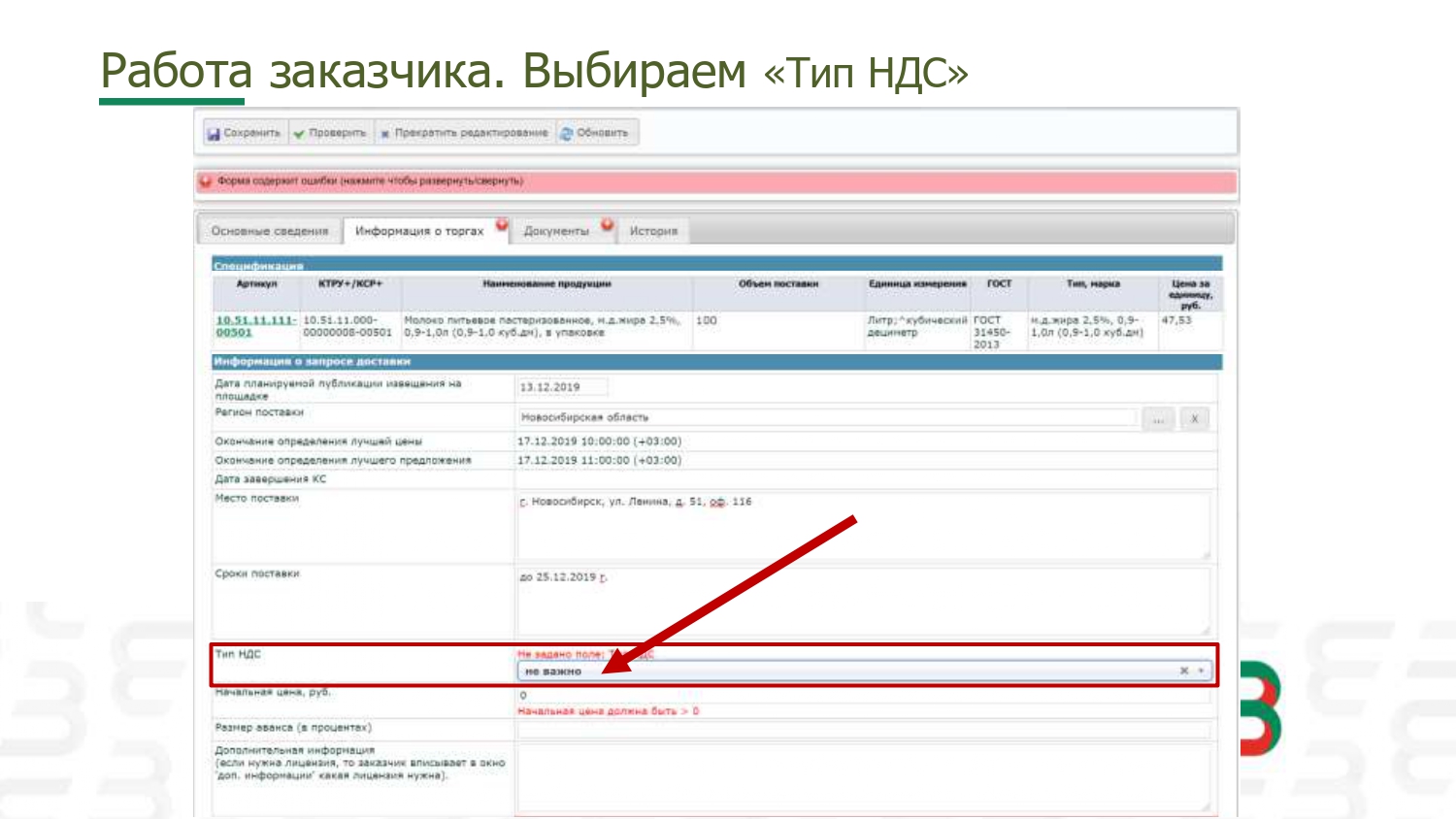This screenshot has height=819, width=1456.
Task: Click the red error icon in error banner
Action: 206,181
